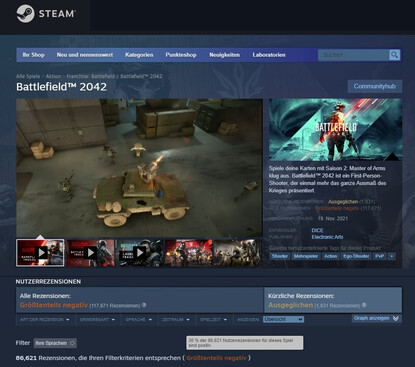This screenshot has height=367, width=415.
Task: Play the second trailer thumbnail
Action: click(x=90, y=253)
